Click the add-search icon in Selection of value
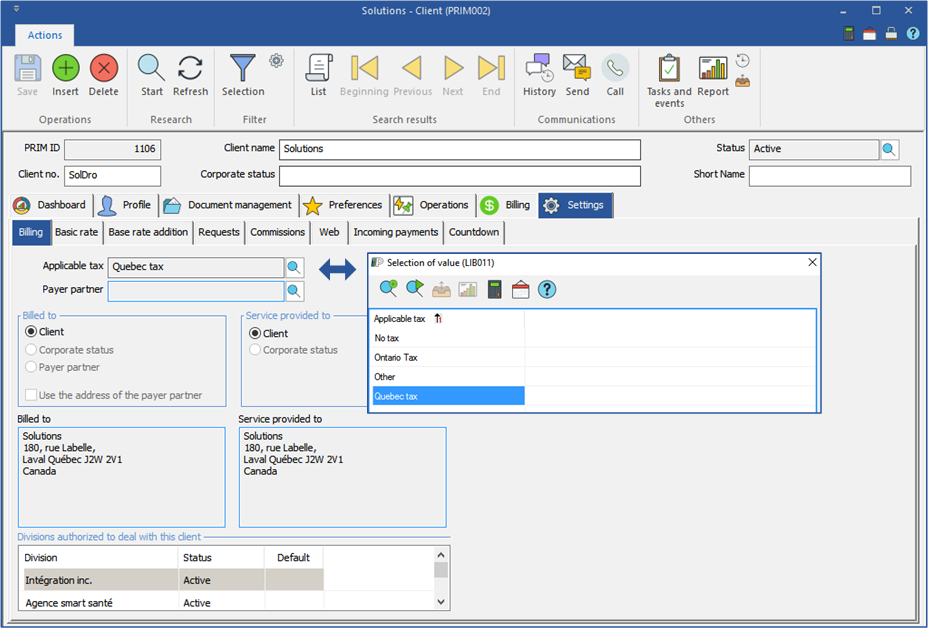 tap(388, 289)
